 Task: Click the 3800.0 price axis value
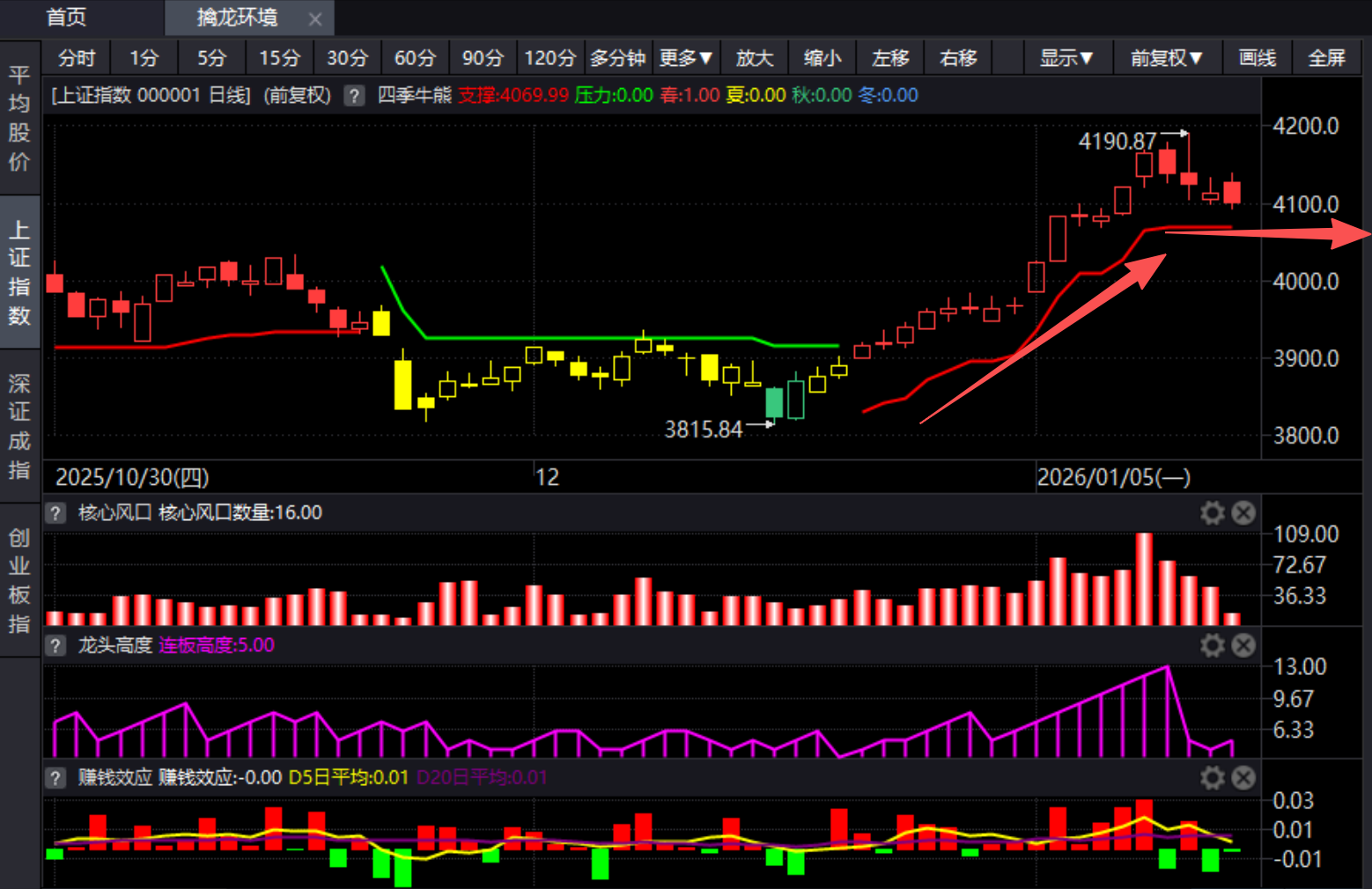click(x=1306, y=435)
